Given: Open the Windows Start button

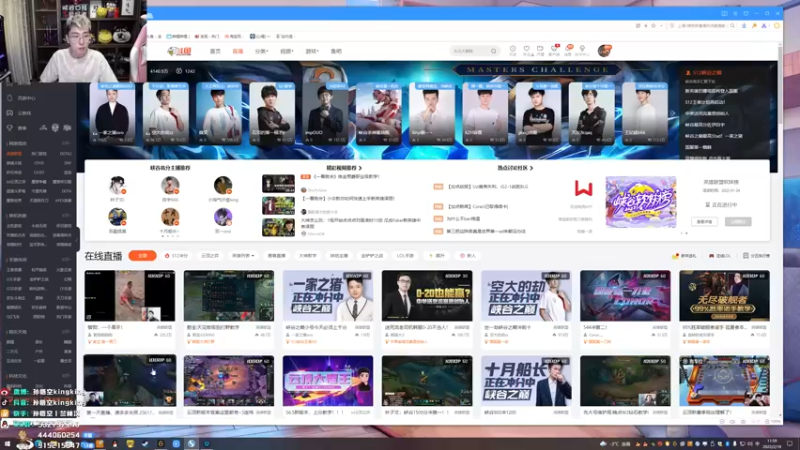Looking at the screenshot, I should tap(7, 444).
